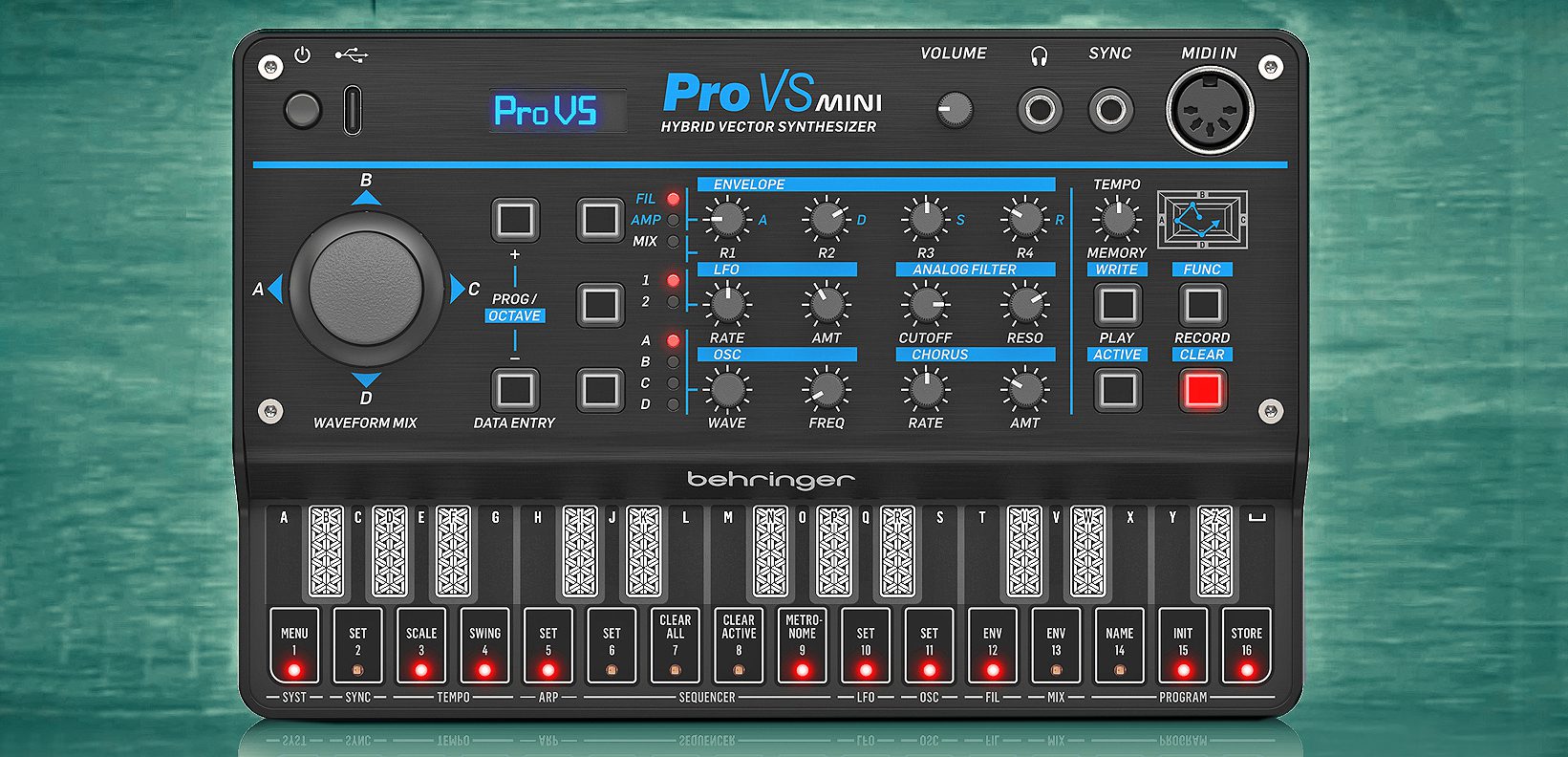Click the keyboard key labeled T
Image resolution: width=1568 pixels, height=757 pixels.
(x=984, y=554)
